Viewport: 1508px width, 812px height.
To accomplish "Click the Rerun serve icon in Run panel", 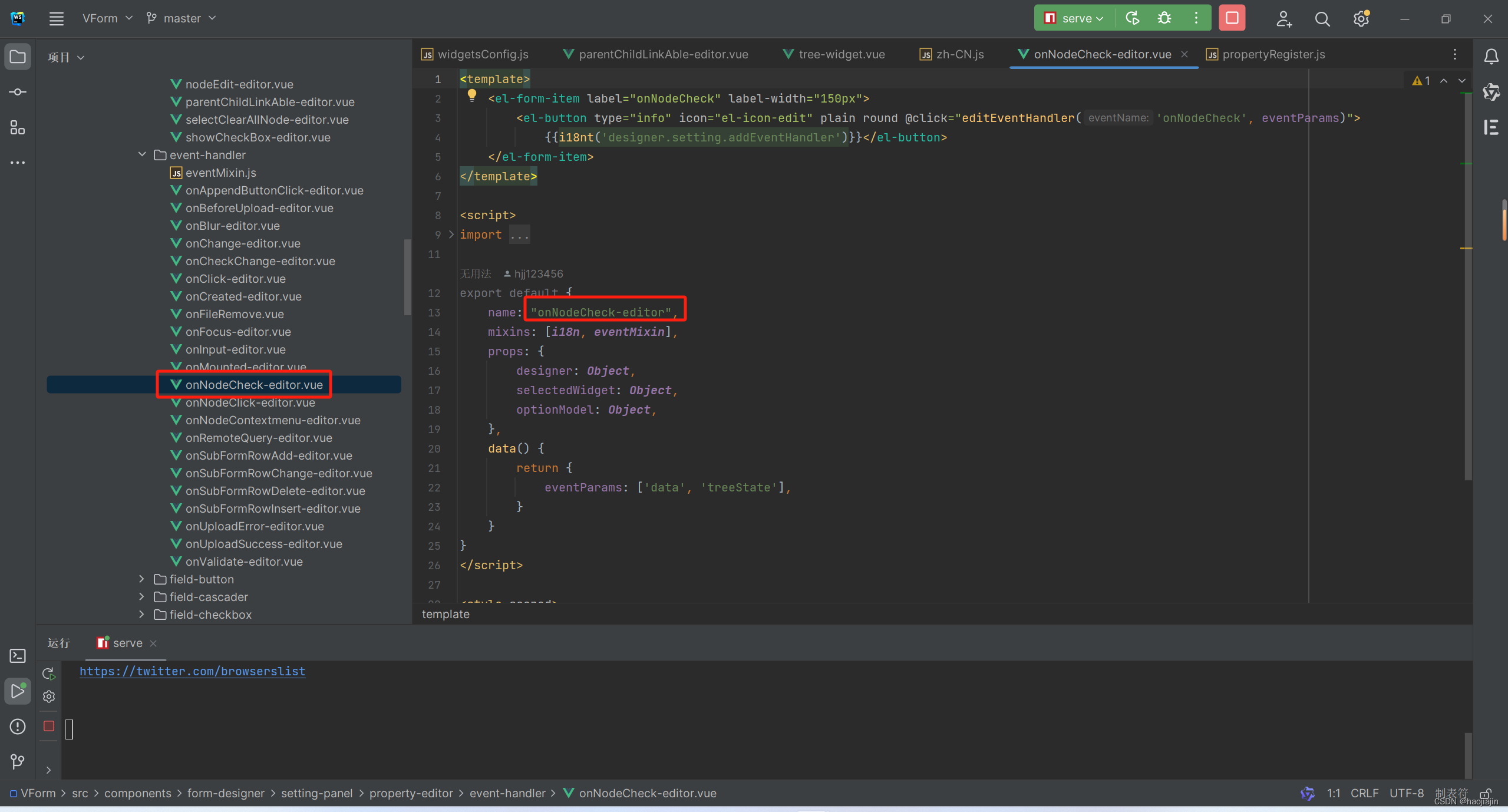I will pos(49,673).
